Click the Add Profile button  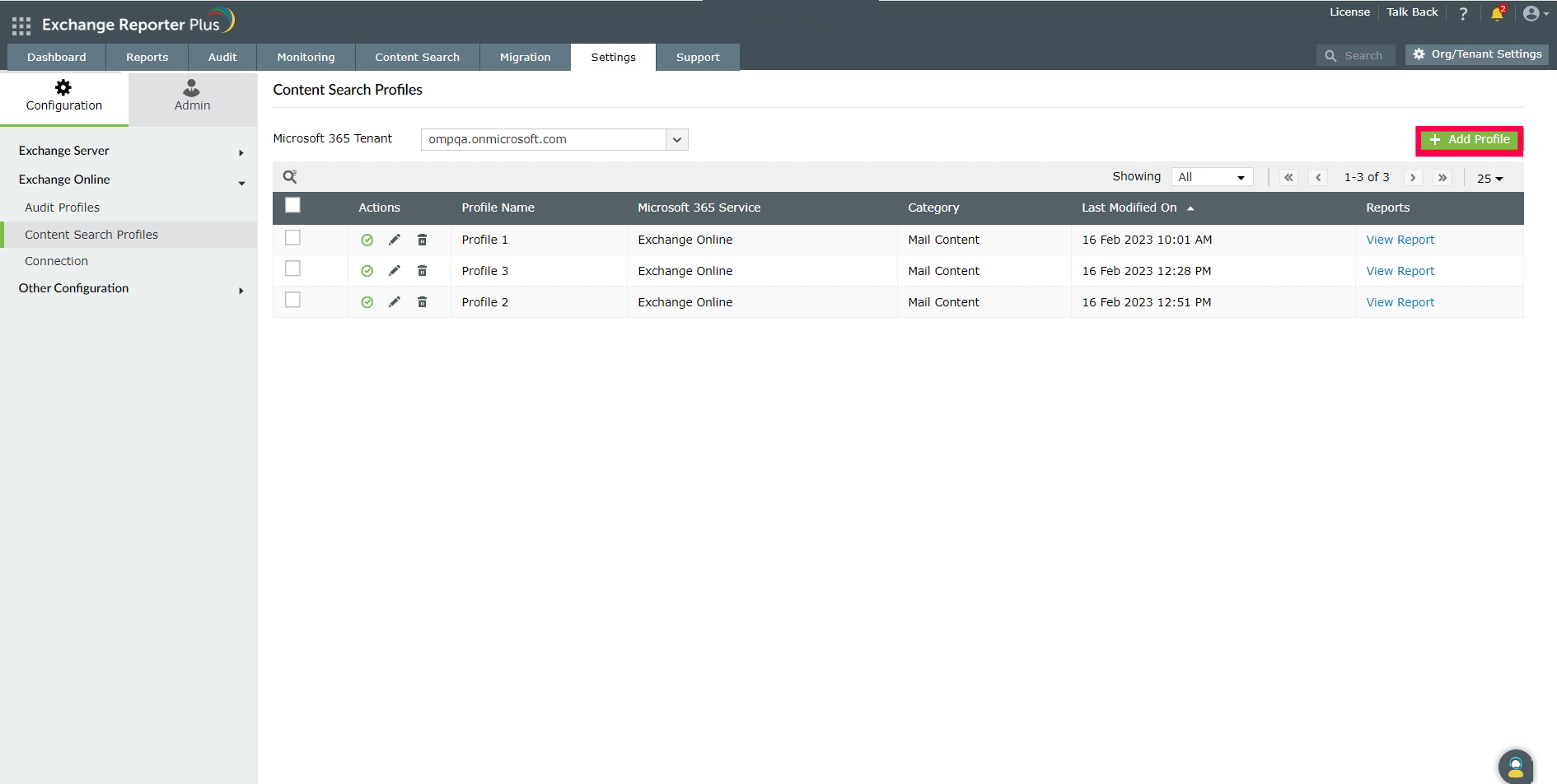click(1469, 139)
